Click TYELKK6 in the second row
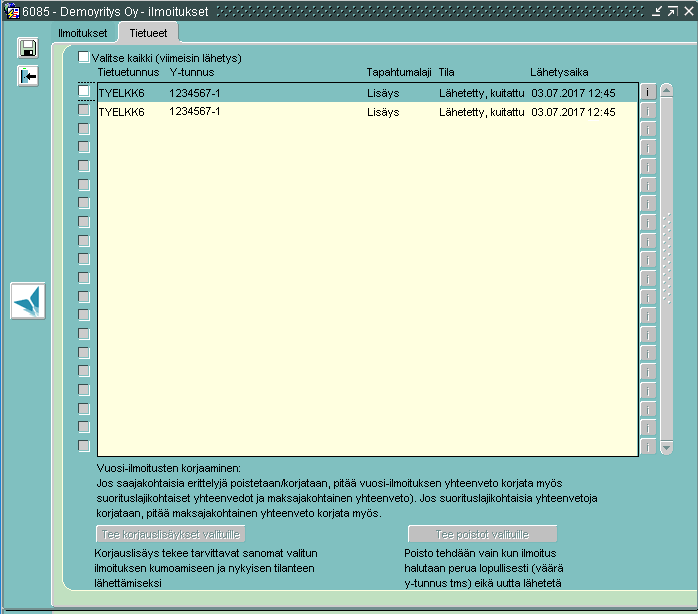Screen dimensions: 698x614 pos(122,112)
